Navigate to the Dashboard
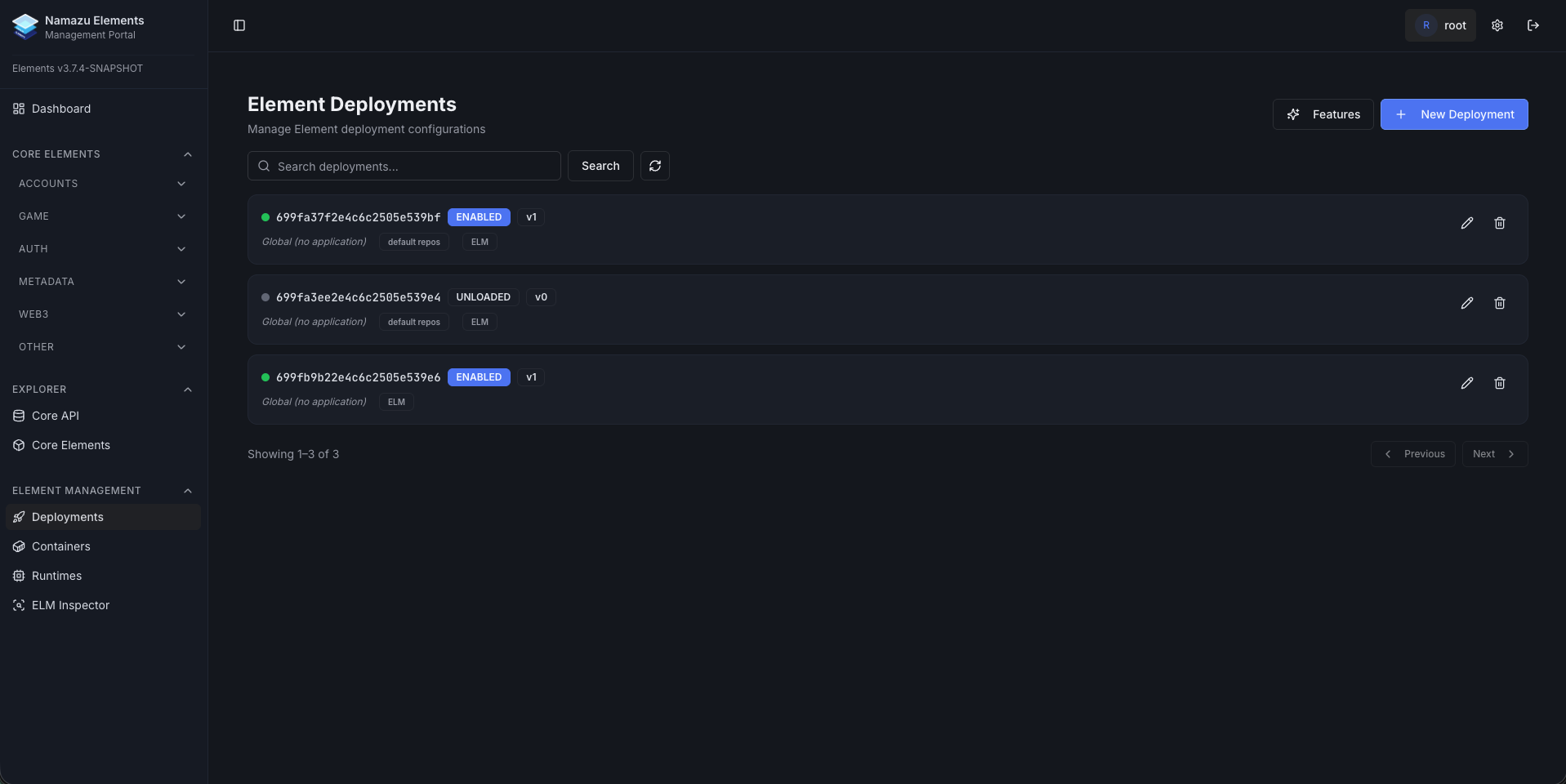 click(61, 109)
